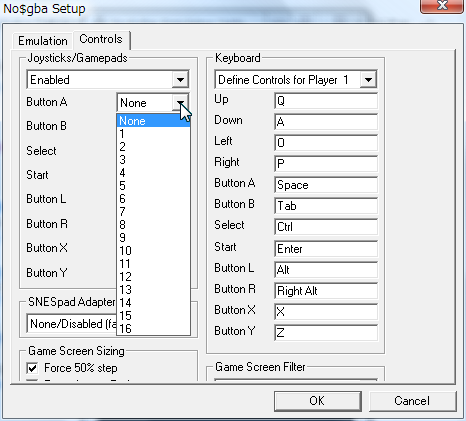This screenshot has height=421, width=466.
Task: Click the keyboard Down key field
Action: [x=326, y=122]
